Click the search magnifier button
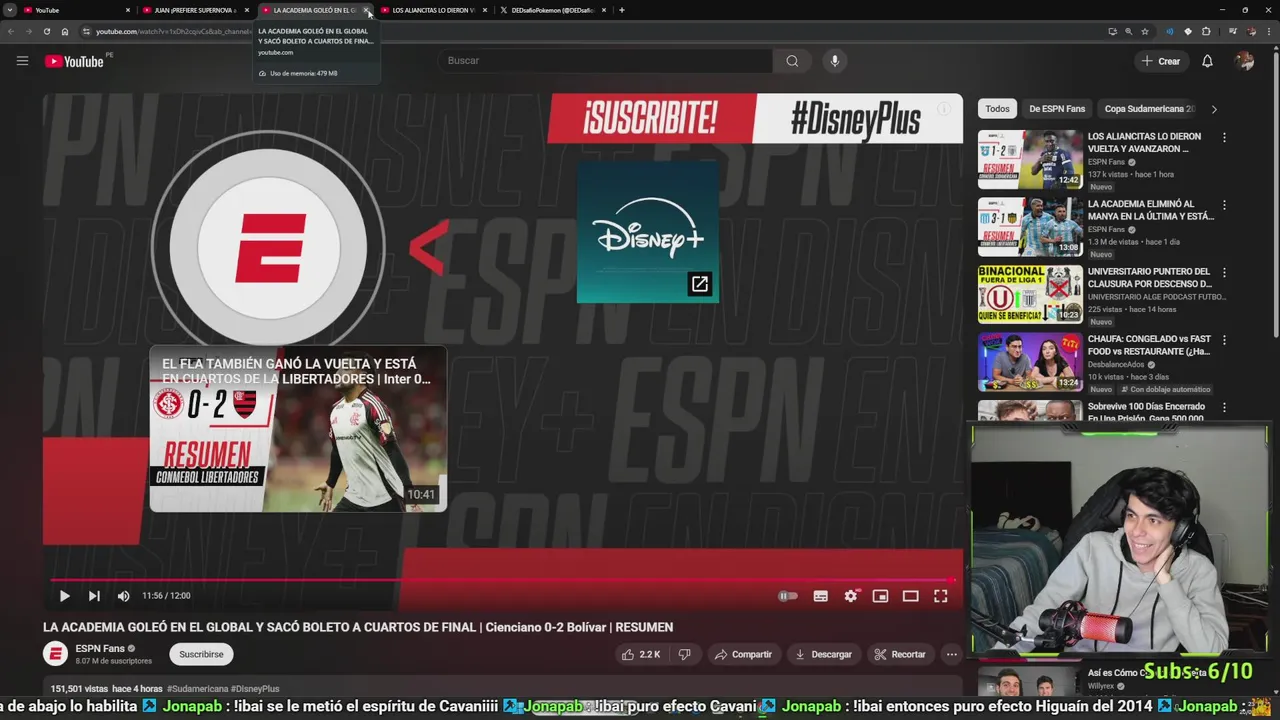This screenshot has height=720, width=1280. (x=792, y=61)
